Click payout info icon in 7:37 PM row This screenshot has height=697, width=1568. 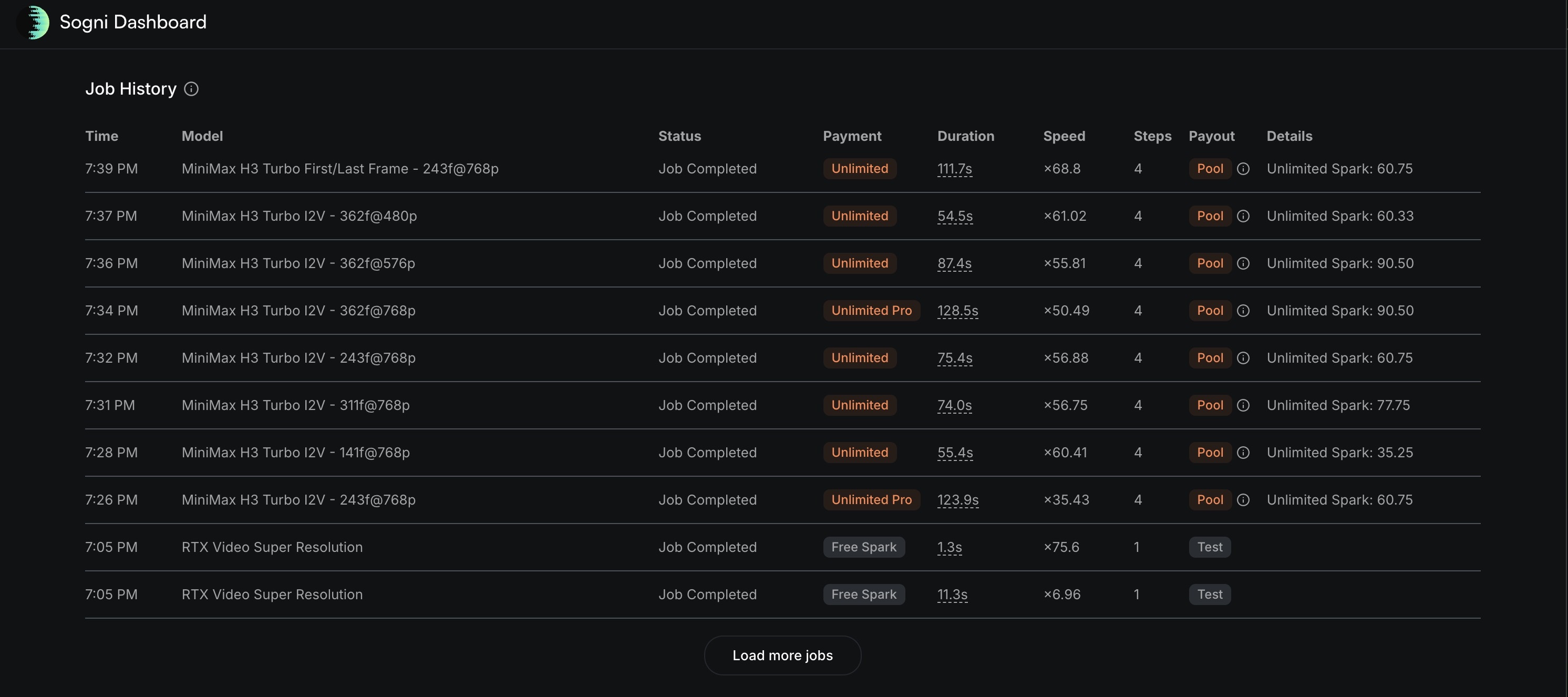[x=1243, y=216]
